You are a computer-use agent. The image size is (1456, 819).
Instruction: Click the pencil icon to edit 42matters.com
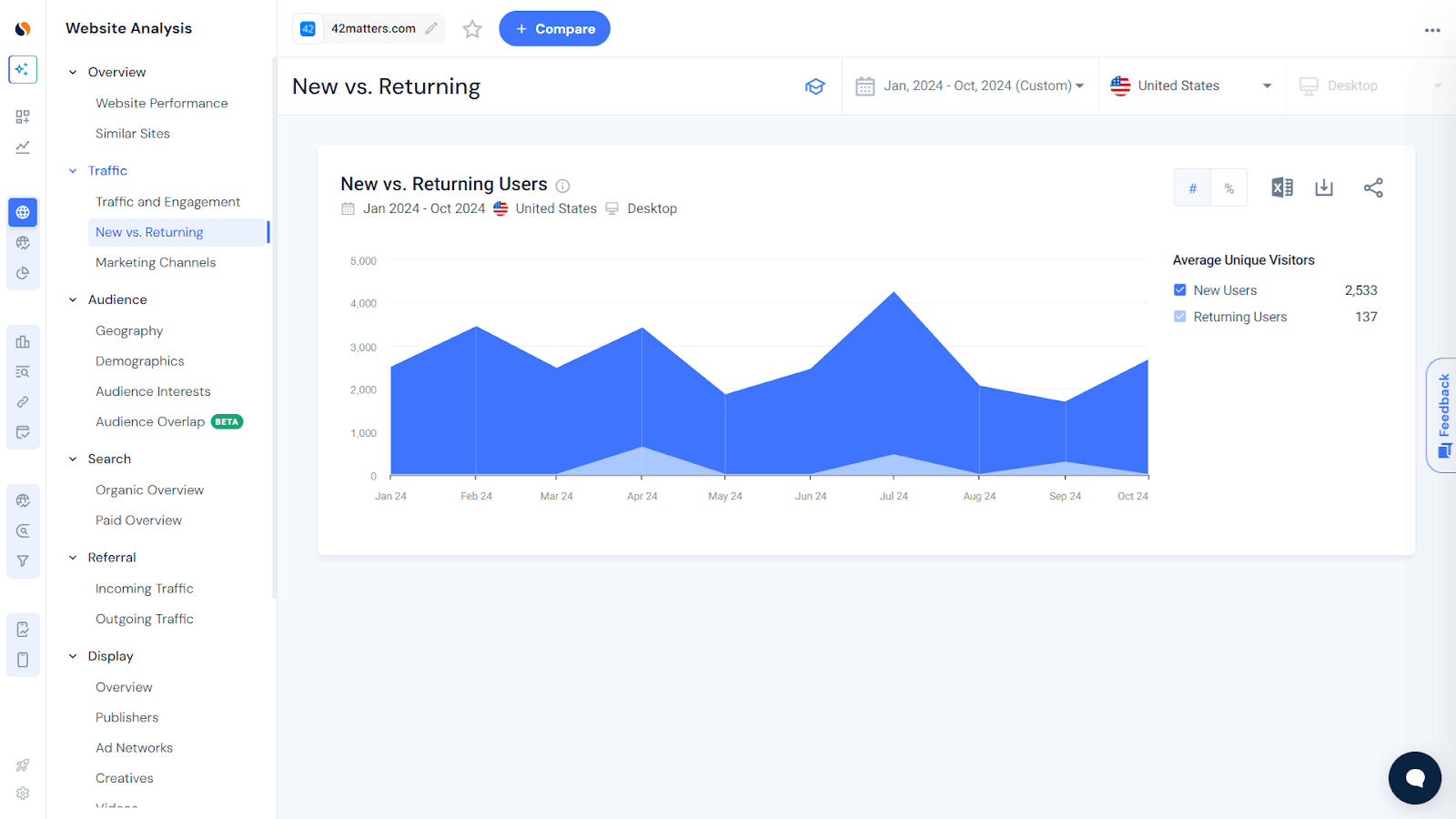tap(430, 28)
